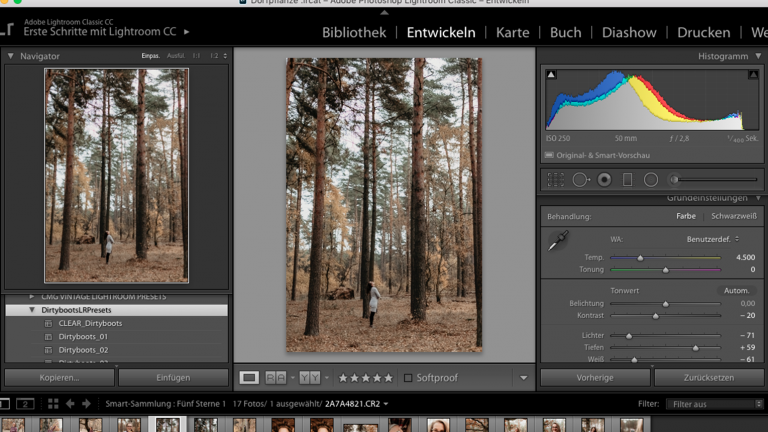Click the Original- & Smart-Vorschau icon
This screenshot has width=768, height=432.
click(x=549, y=155)
